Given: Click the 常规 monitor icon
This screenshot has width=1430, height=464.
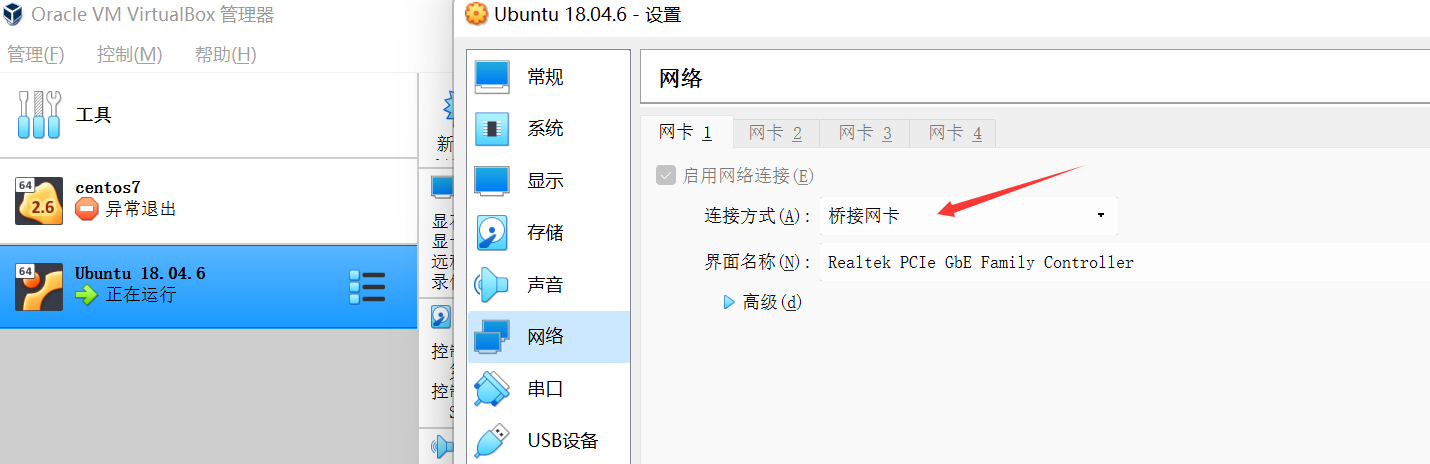Looking at the screenshot, I should (x=492, y=77).
